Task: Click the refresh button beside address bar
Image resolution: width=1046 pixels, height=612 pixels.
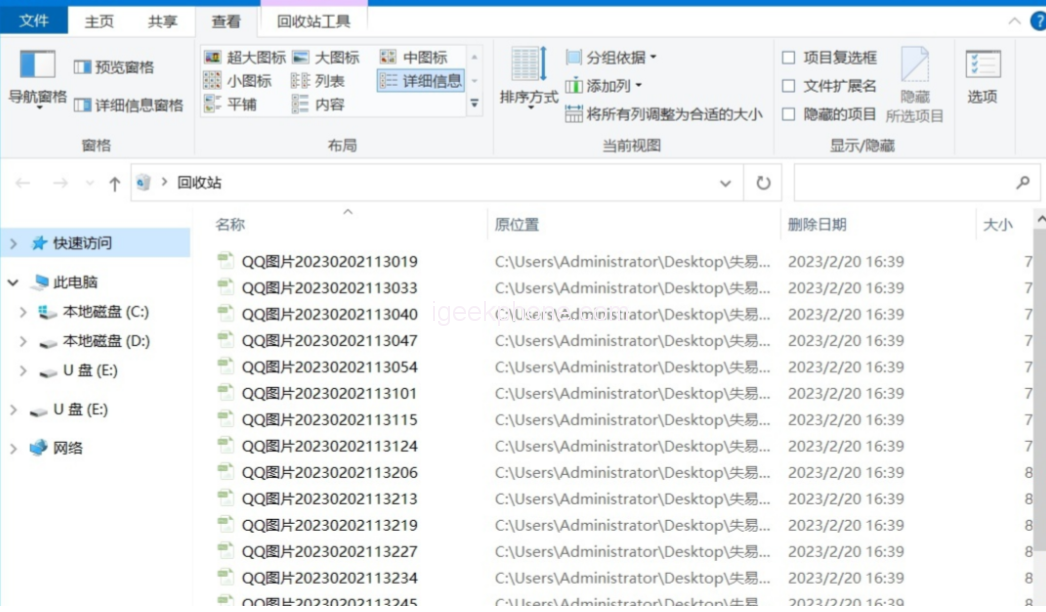Action: (763, 183)
